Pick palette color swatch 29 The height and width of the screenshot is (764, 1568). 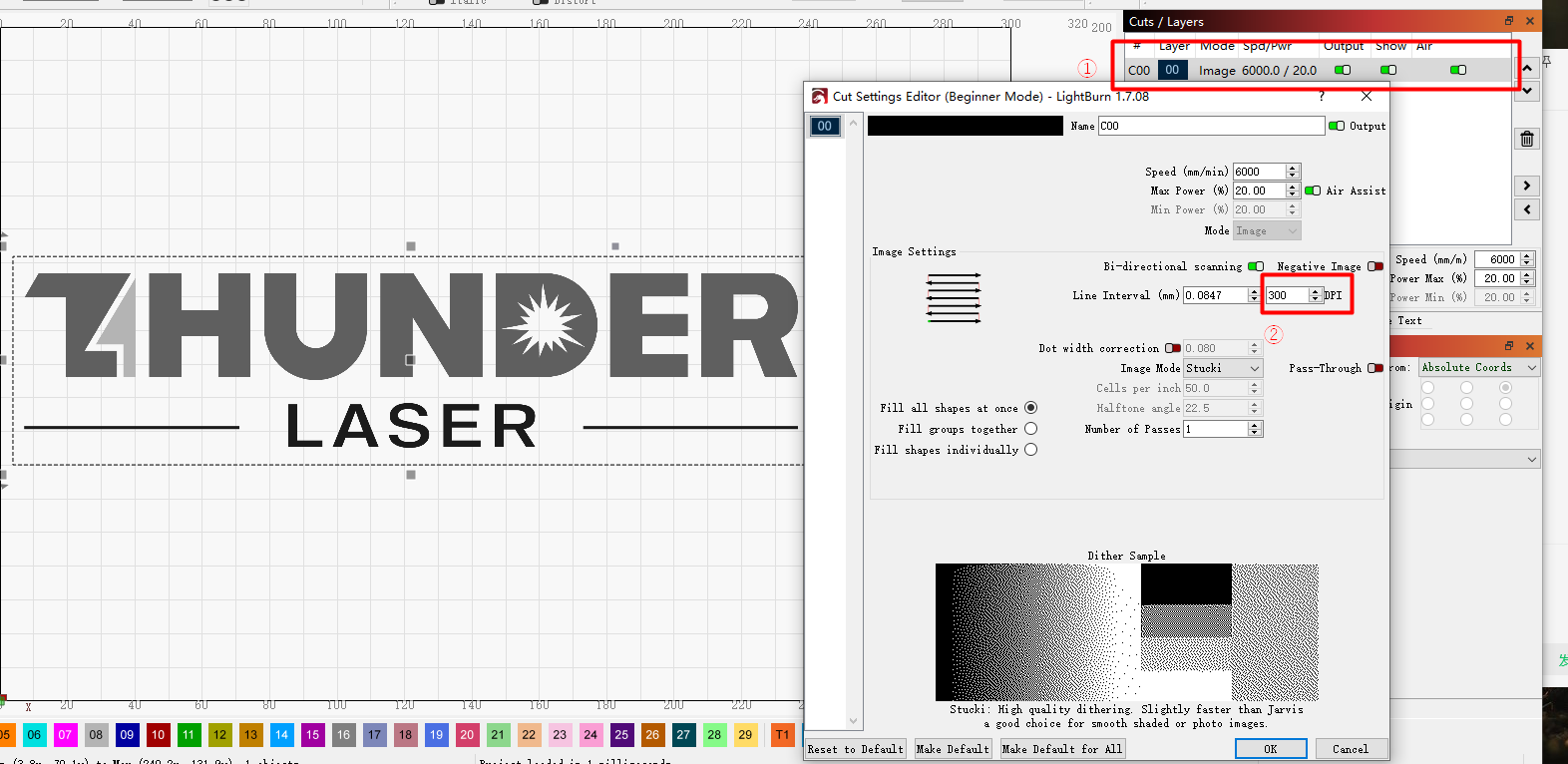(x=745, y=735)
